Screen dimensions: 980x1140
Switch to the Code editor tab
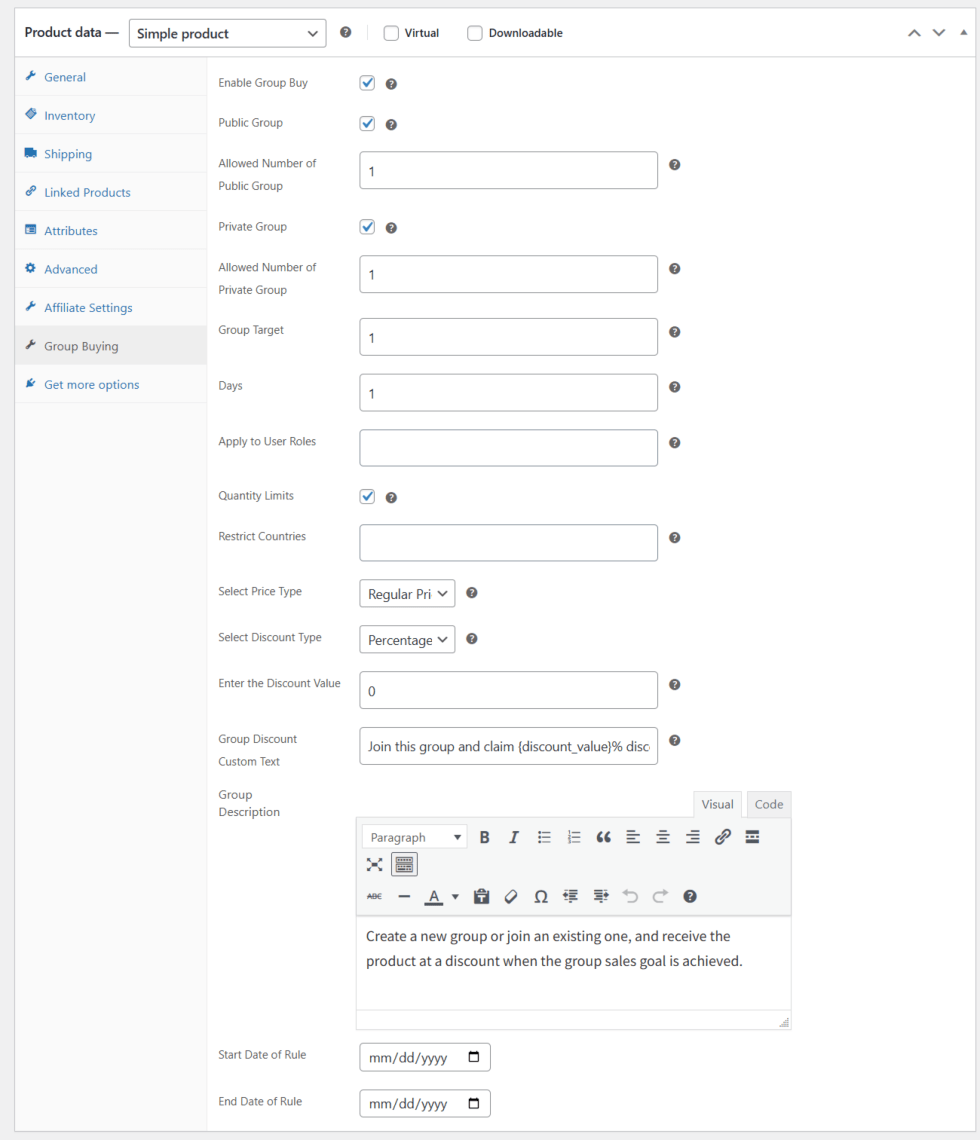point(769,804)
